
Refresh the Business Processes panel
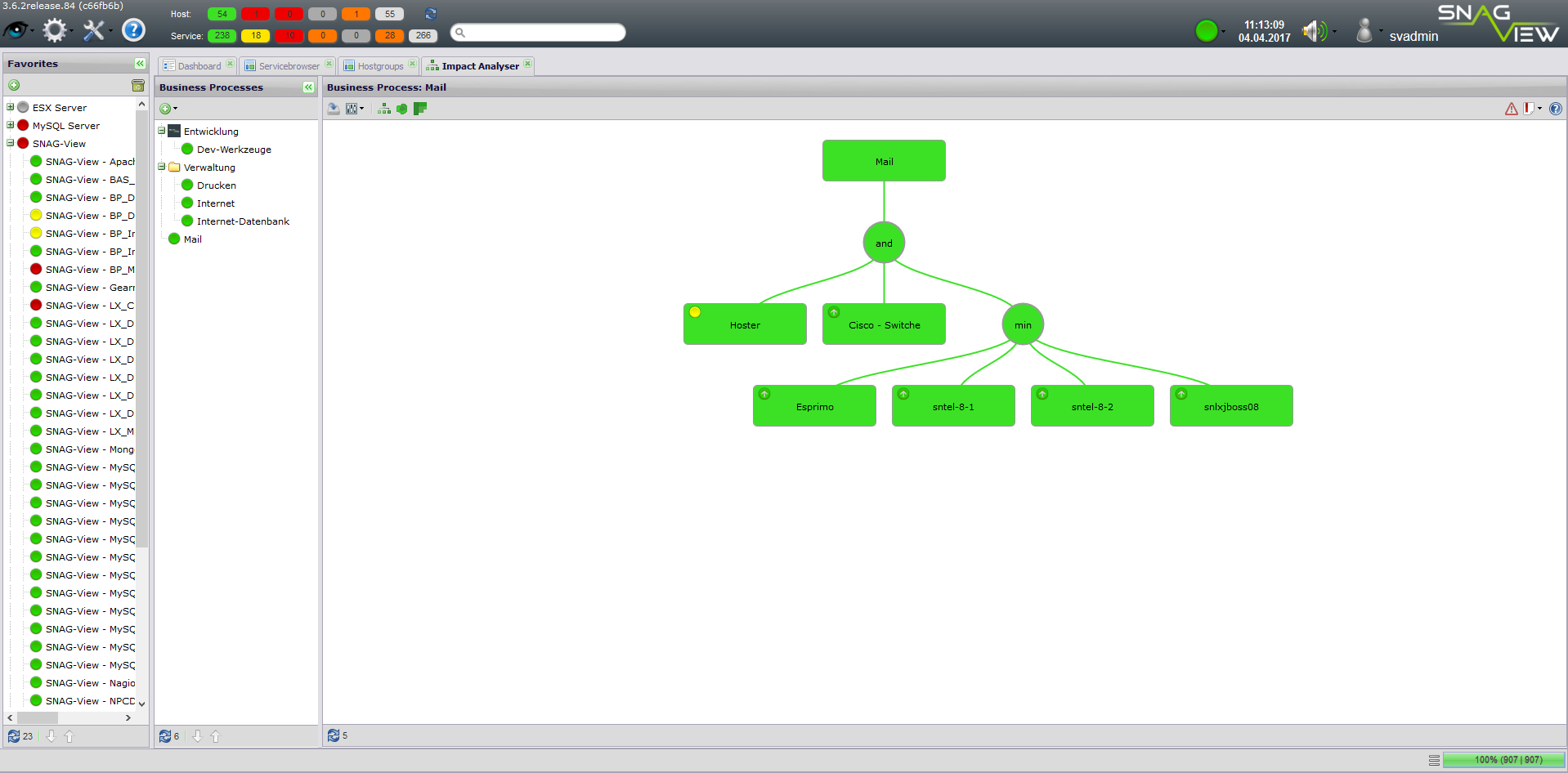tap(165, 736)
